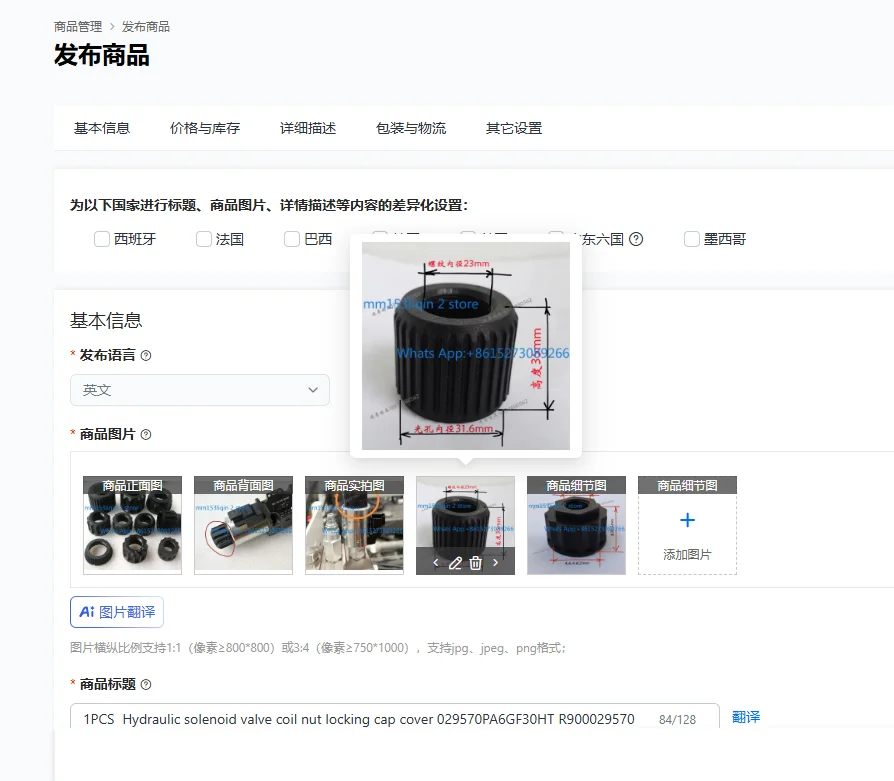Edit the hovered product image with the pencil icon
894x781 pixels.
pos(455,563)
